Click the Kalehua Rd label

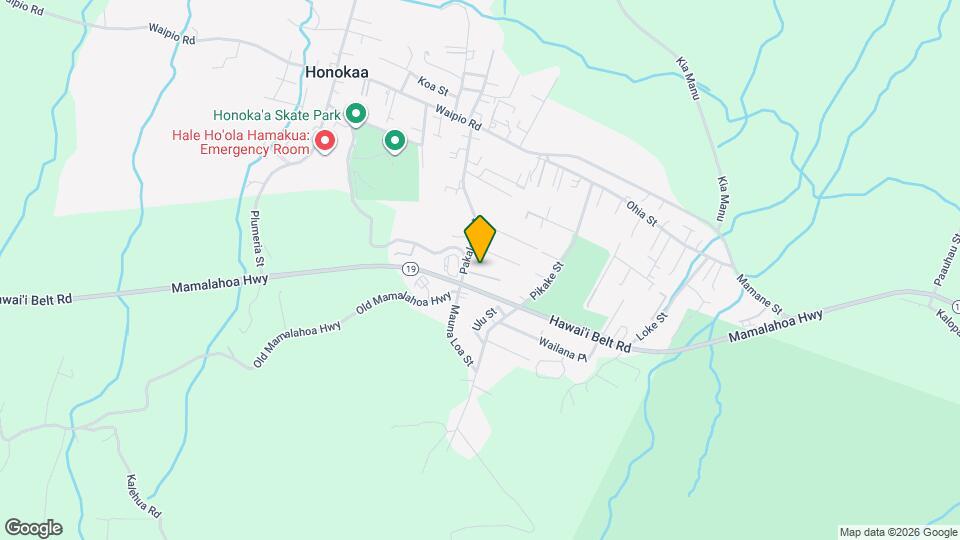point(143,496)
